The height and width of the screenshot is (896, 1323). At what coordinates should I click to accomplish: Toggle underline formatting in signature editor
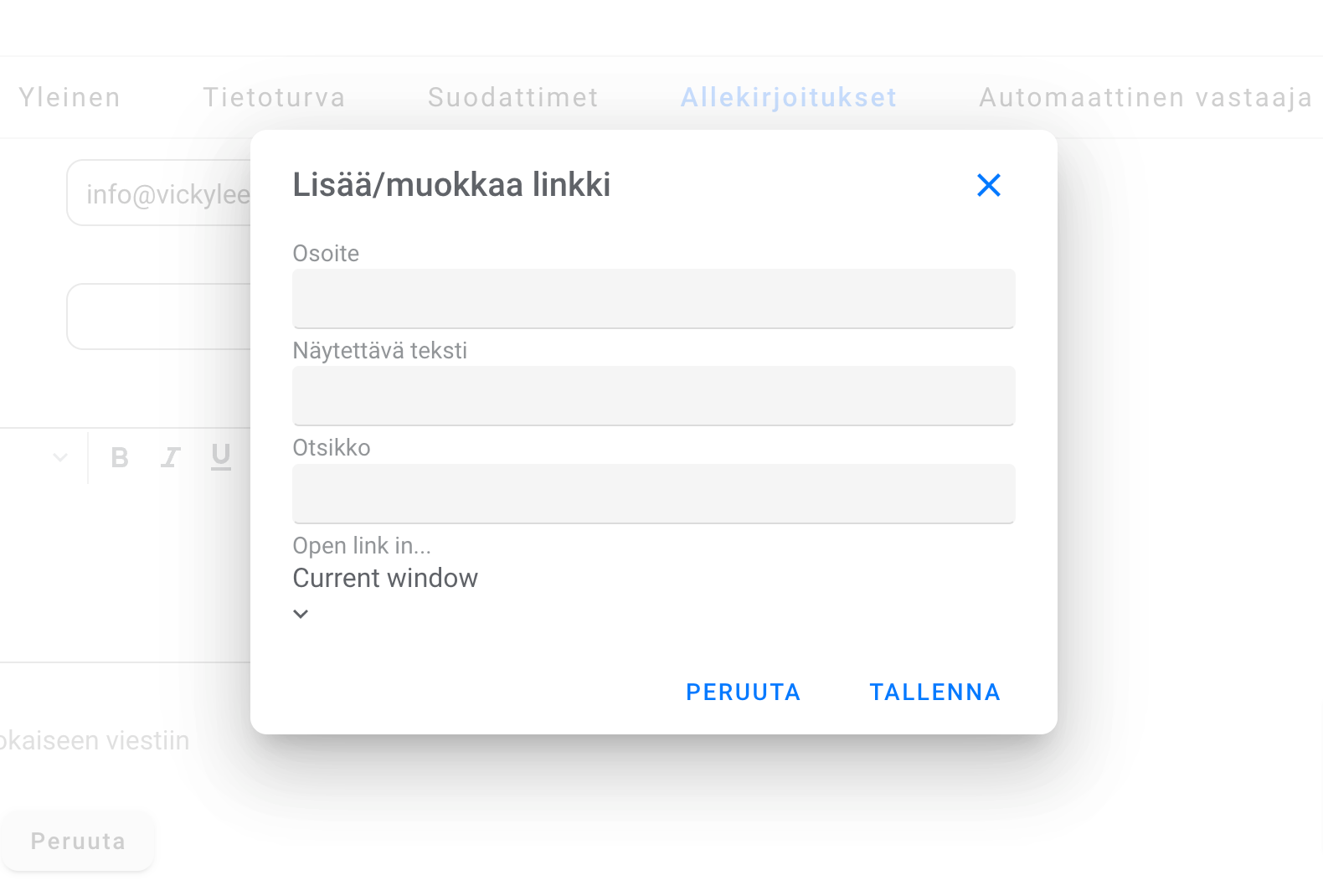click(x=221, y=456)
